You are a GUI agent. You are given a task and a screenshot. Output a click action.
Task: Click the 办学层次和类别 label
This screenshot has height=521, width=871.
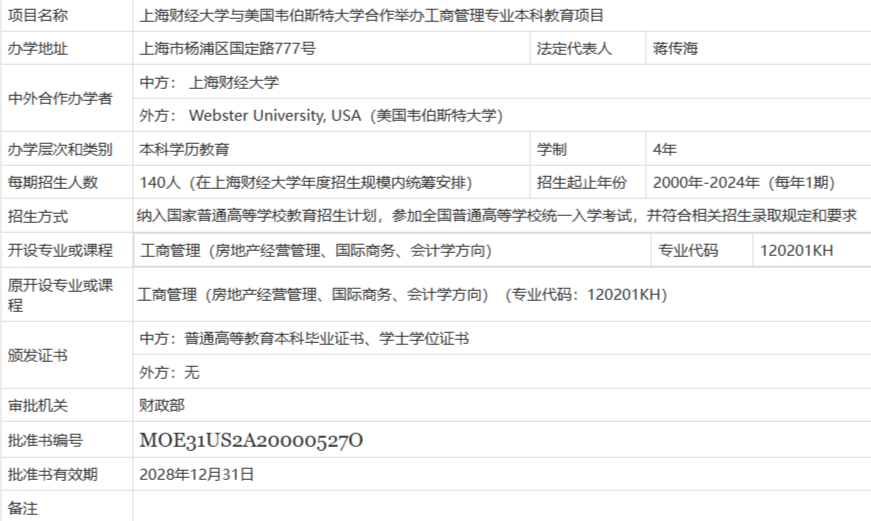coord(60,149)
